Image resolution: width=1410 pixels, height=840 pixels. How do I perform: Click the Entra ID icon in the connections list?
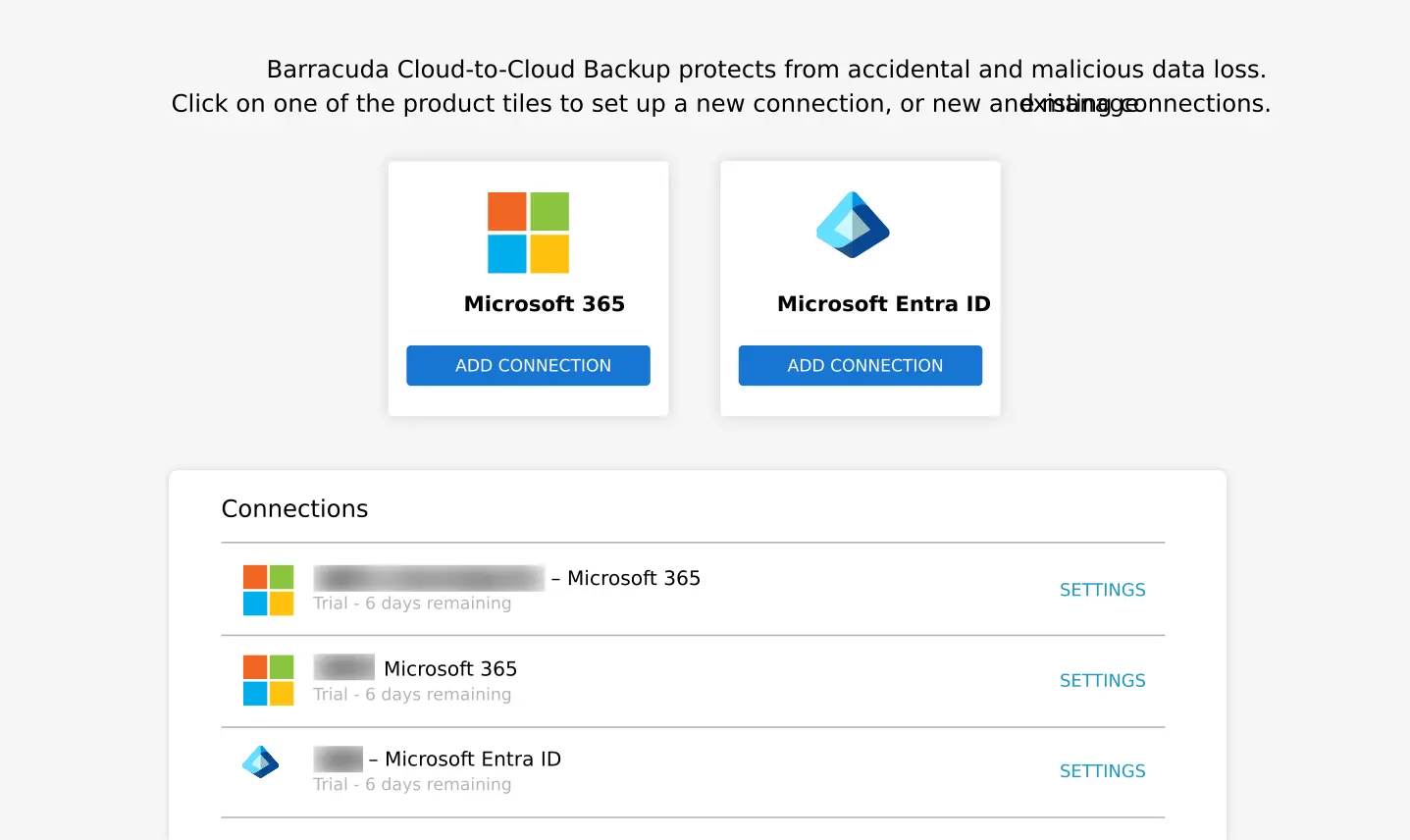260,761
